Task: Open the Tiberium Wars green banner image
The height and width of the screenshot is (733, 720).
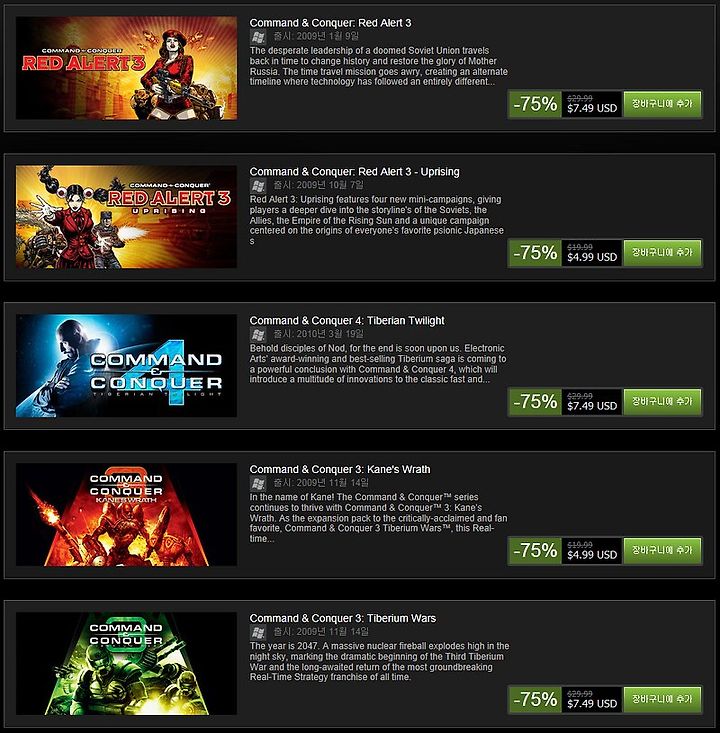Action: [126, 664]
